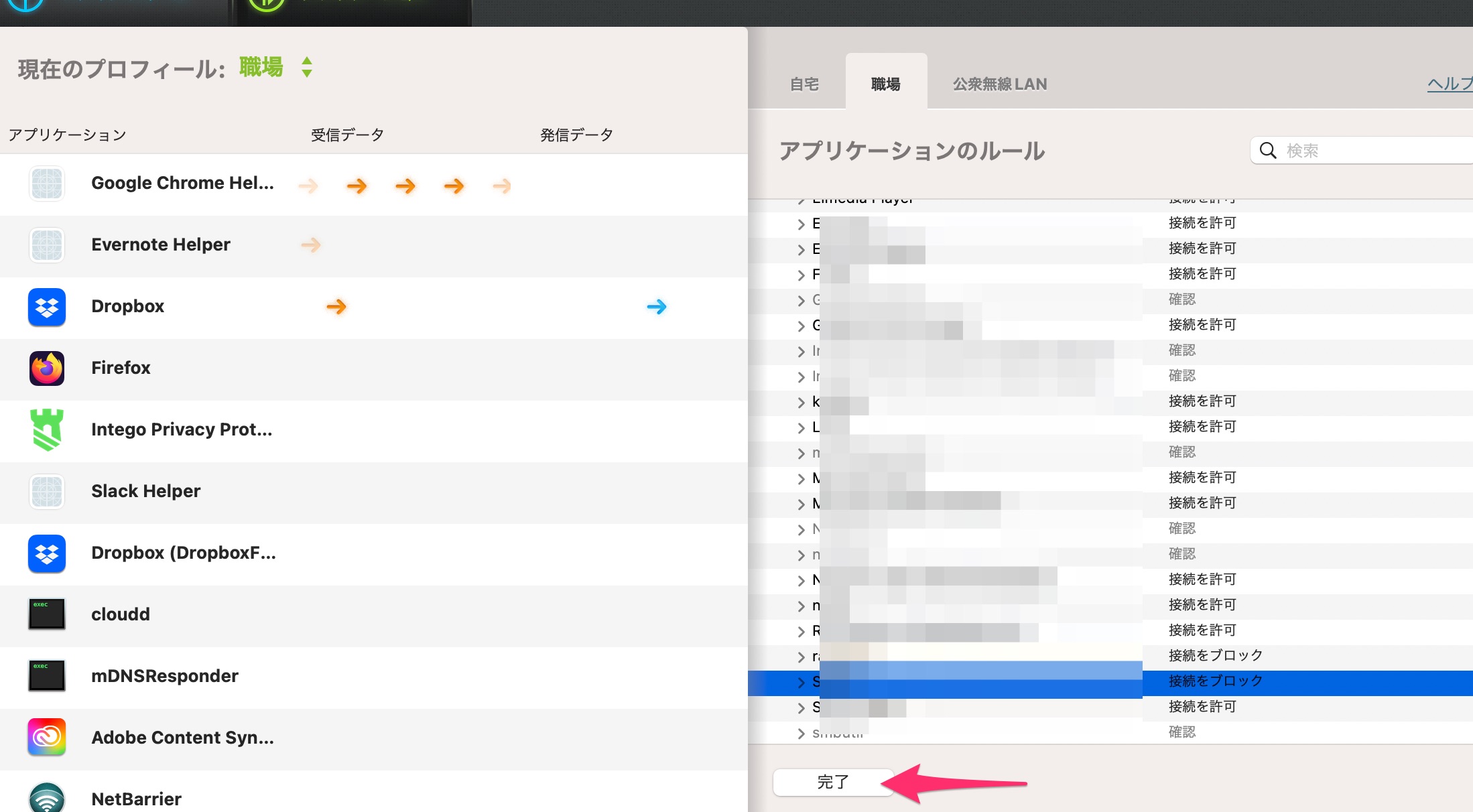Expand the G row marked 確認

point(801,300)
